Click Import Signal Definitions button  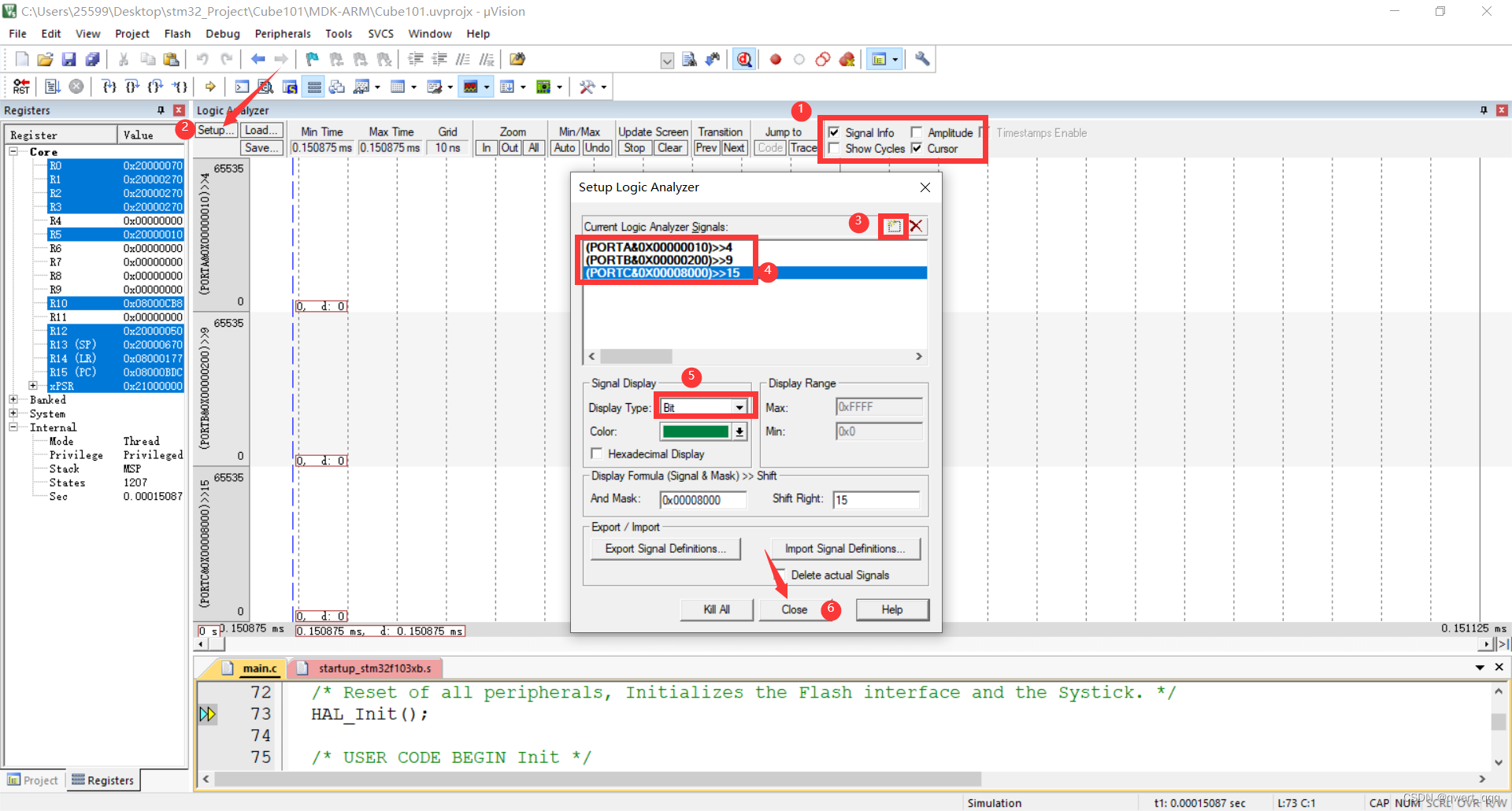845,548
